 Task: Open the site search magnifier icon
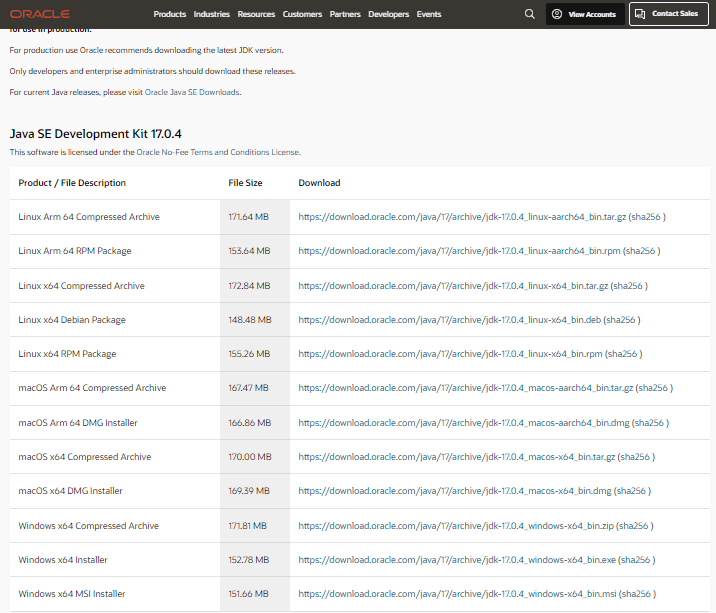click(x=529, y=14)
